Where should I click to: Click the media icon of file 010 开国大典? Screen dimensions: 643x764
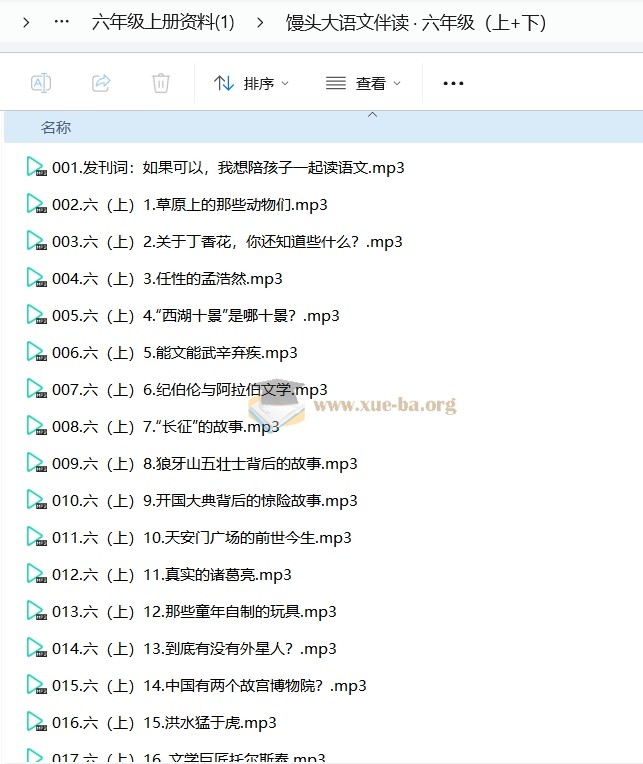pos(37,500)
